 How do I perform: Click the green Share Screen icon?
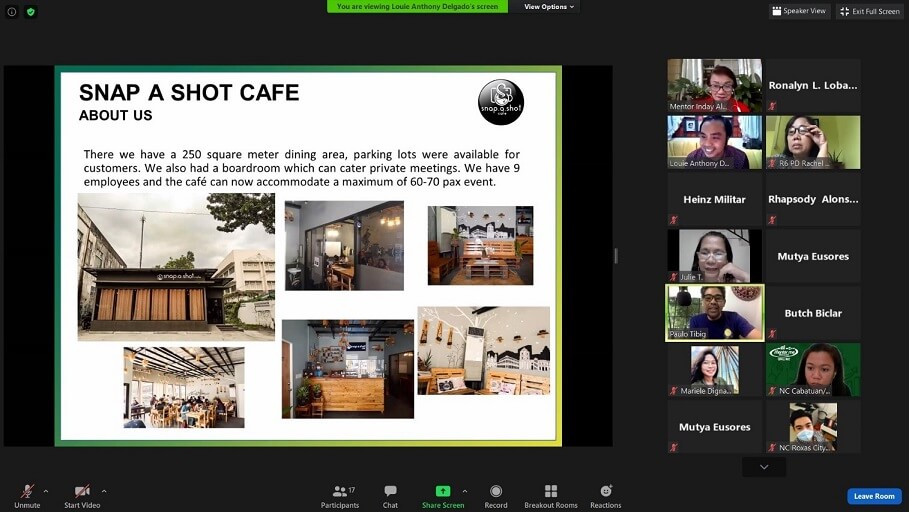442,491
